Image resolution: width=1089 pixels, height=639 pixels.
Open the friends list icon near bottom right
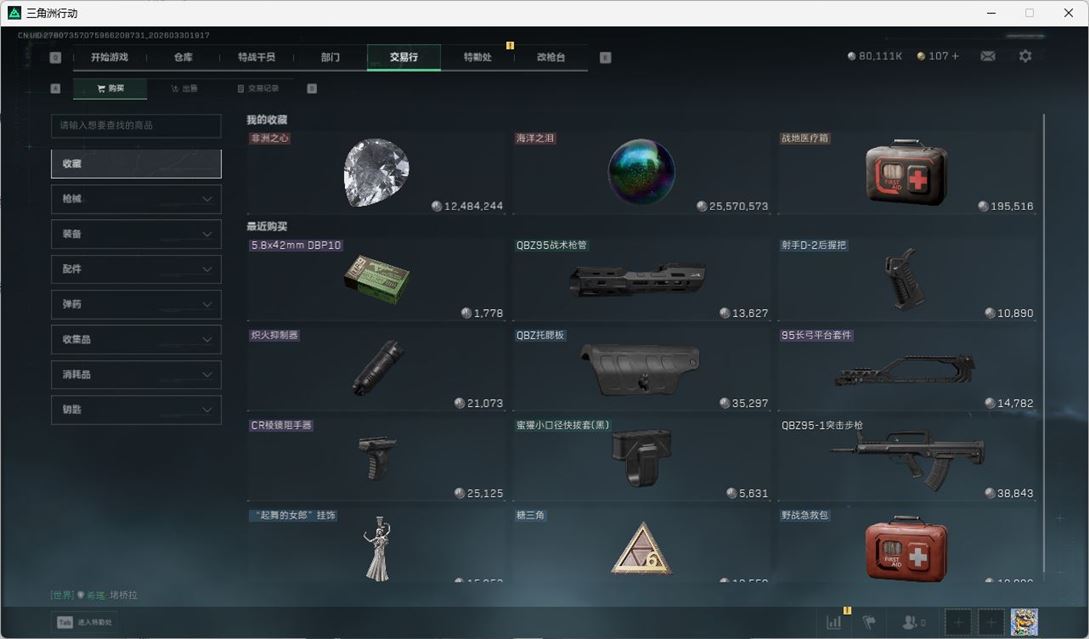[911, 621]
